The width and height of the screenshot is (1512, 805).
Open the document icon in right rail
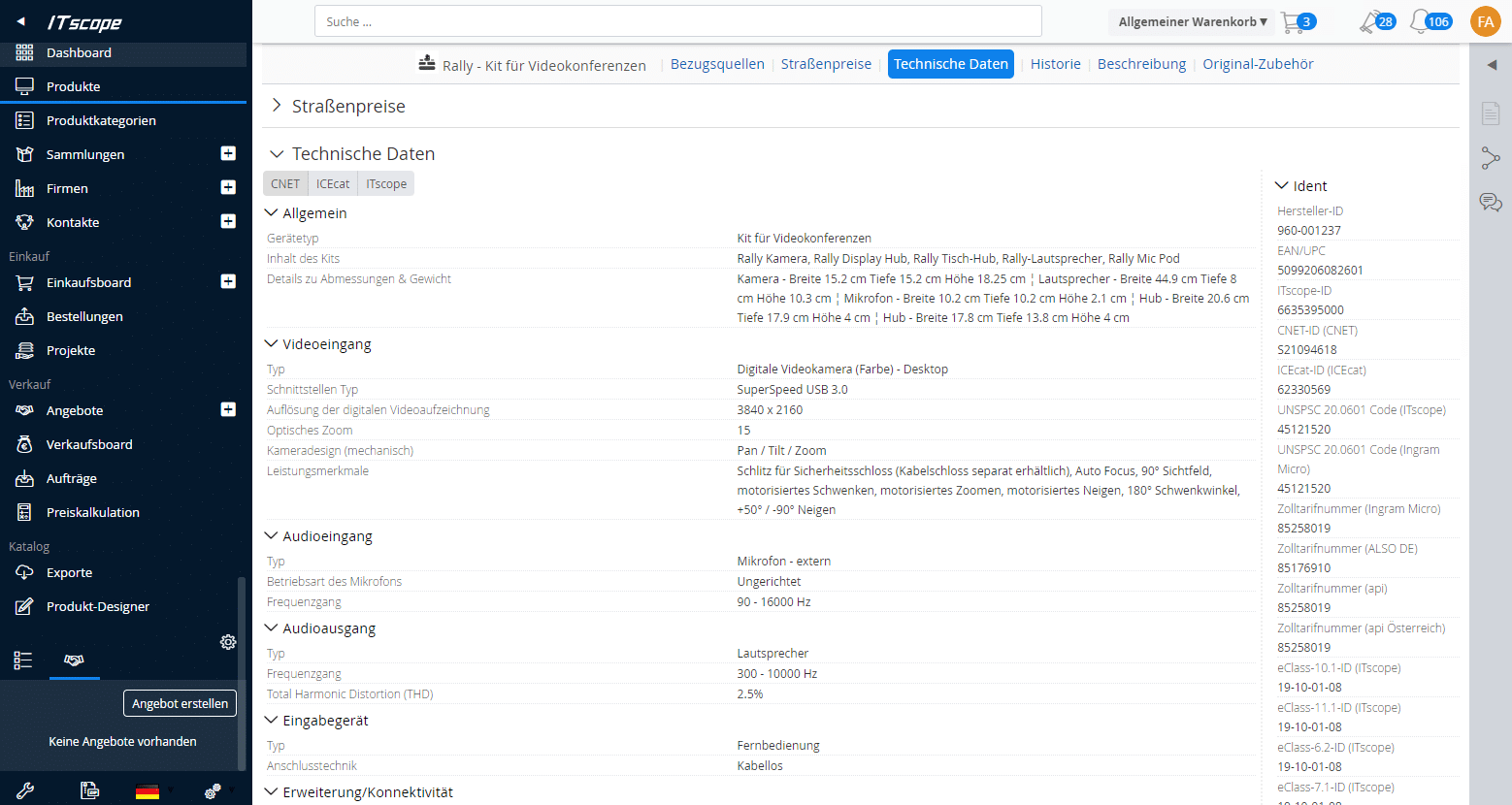(1491, 113)
